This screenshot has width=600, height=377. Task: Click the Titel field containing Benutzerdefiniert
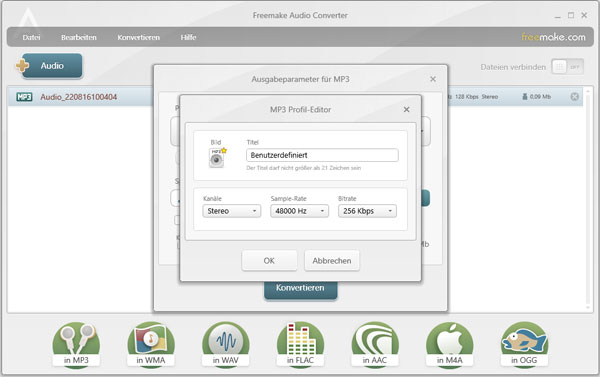[322, 155]
